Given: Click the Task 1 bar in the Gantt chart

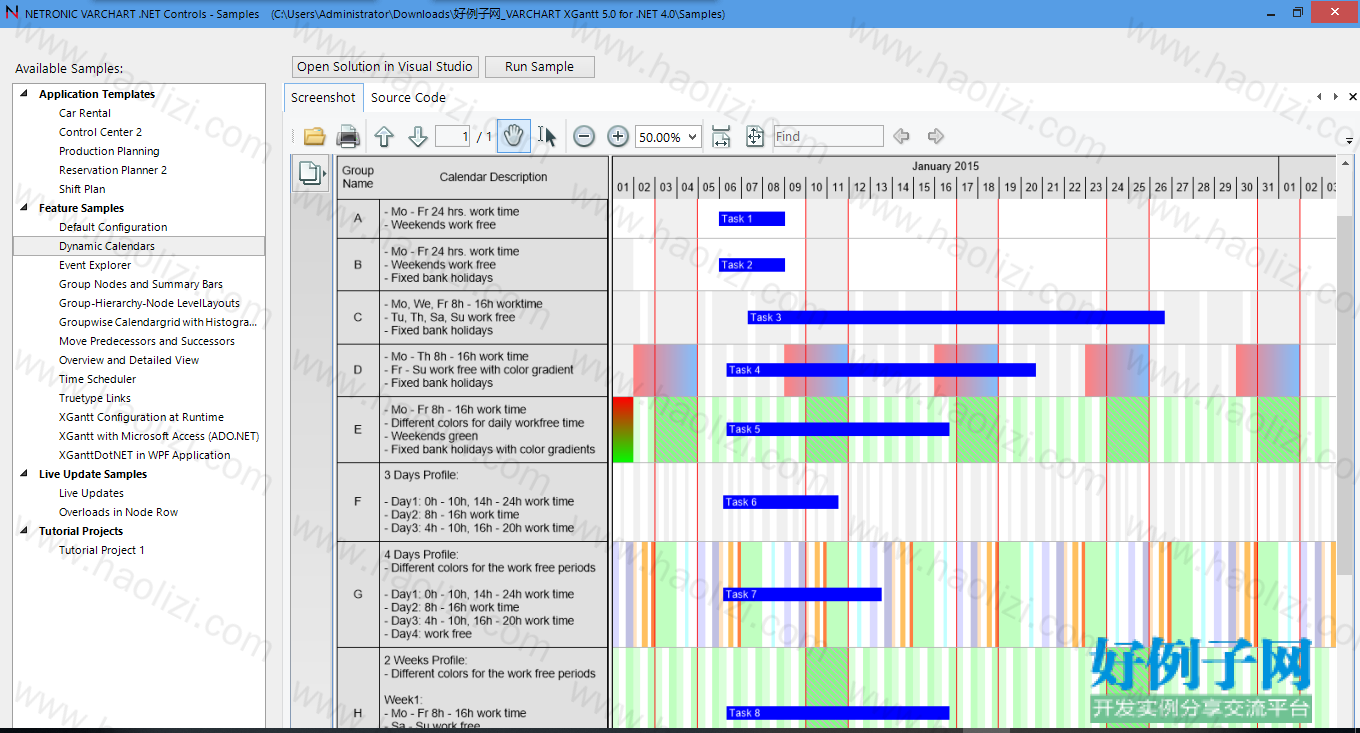Looking at the screenshot, I should [752, 219].
